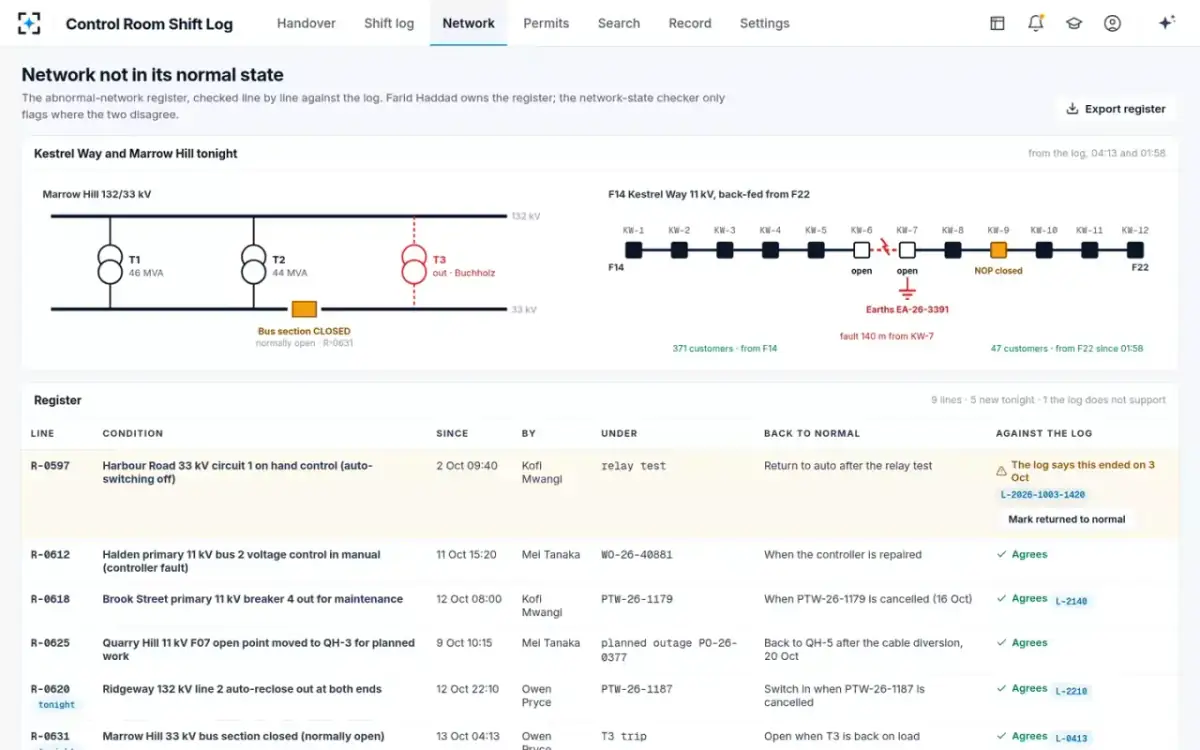Click the graduation cap training icon
The height and width of the screenshot is (750, 1200).
click(1074, 23)
